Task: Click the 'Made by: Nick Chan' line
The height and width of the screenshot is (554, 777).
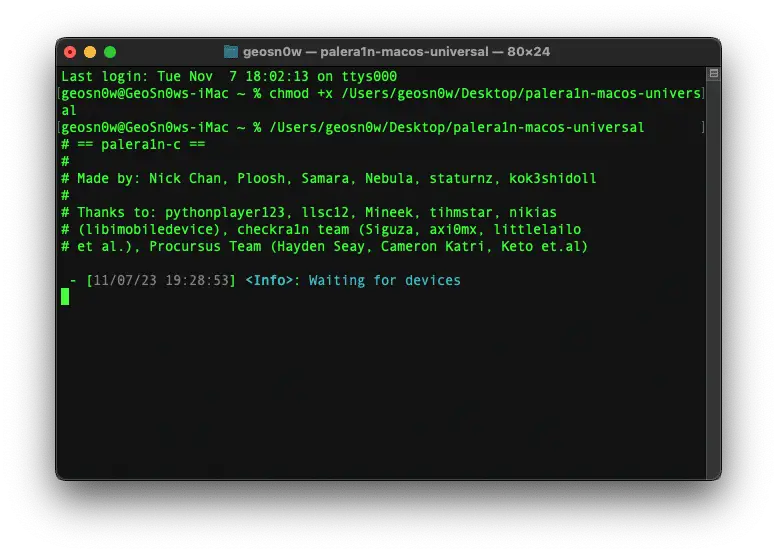Action: pos(329,178)
